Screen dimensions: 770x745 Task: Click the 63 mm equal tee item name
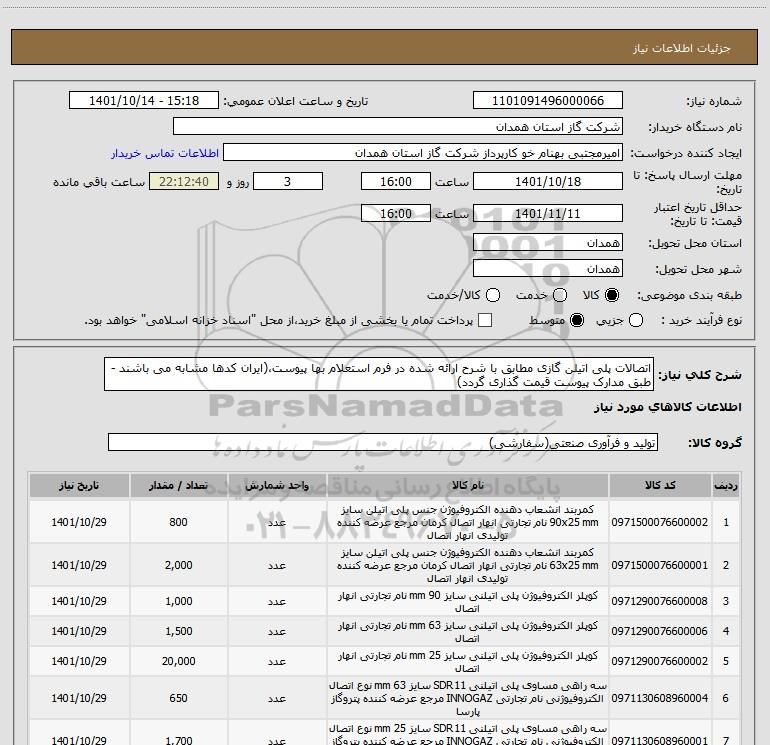468,698
